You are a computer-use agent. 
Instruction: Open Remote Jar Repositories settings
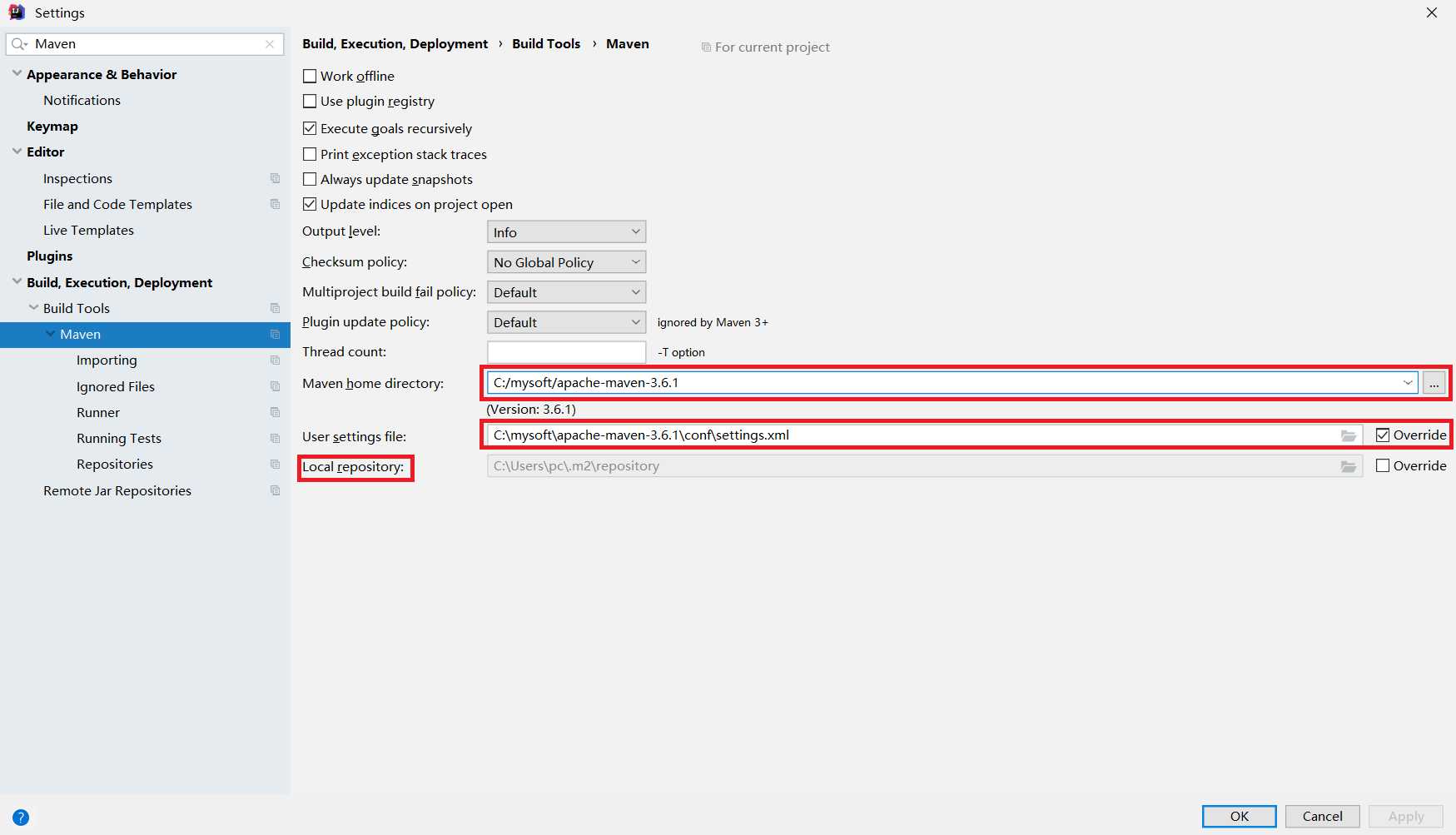pos(117,490)
